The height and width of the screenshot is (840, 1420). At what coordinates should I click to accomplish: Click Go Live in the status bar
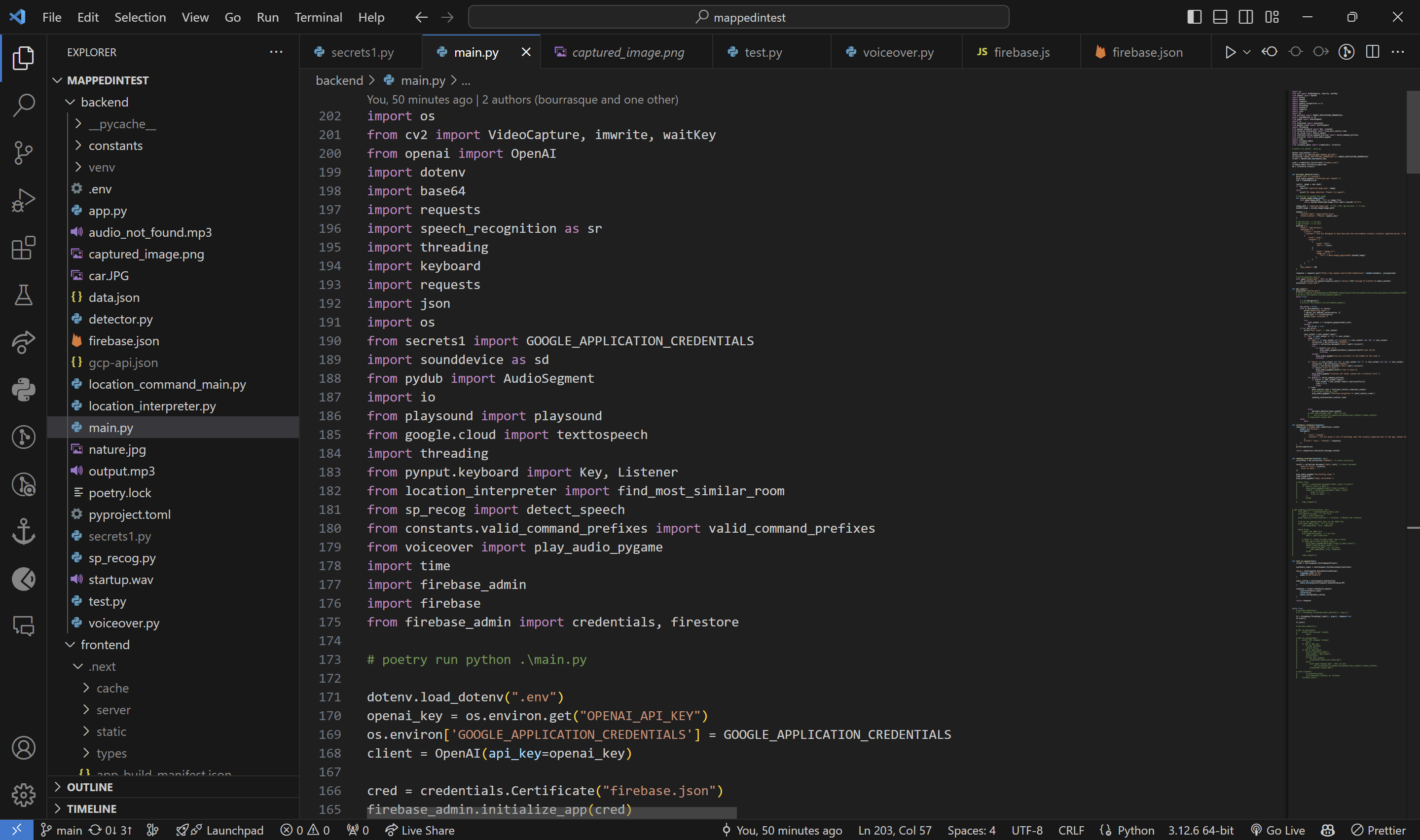1278,830
